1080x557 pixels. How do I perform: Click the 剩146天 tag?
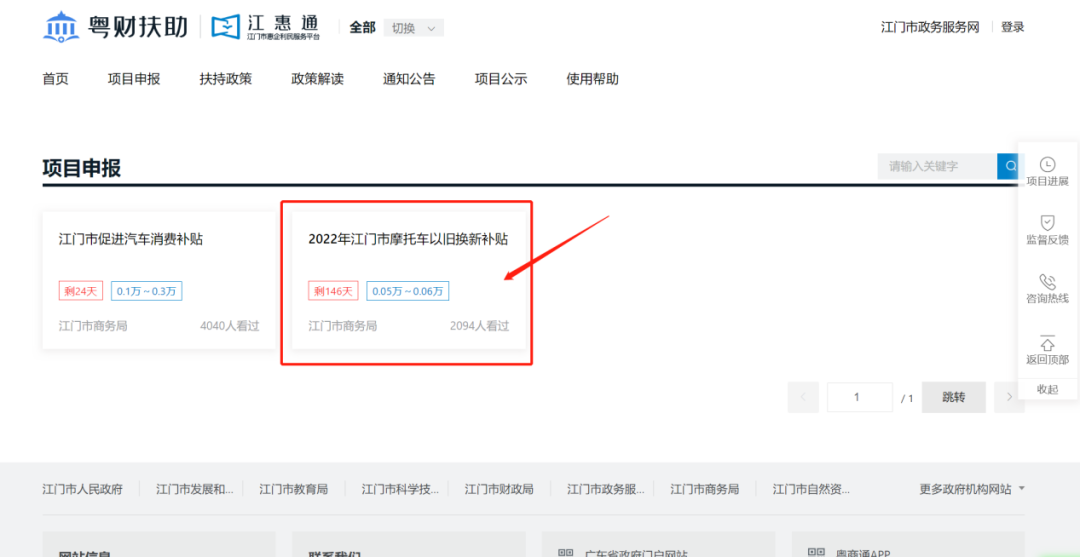point(333,291)
